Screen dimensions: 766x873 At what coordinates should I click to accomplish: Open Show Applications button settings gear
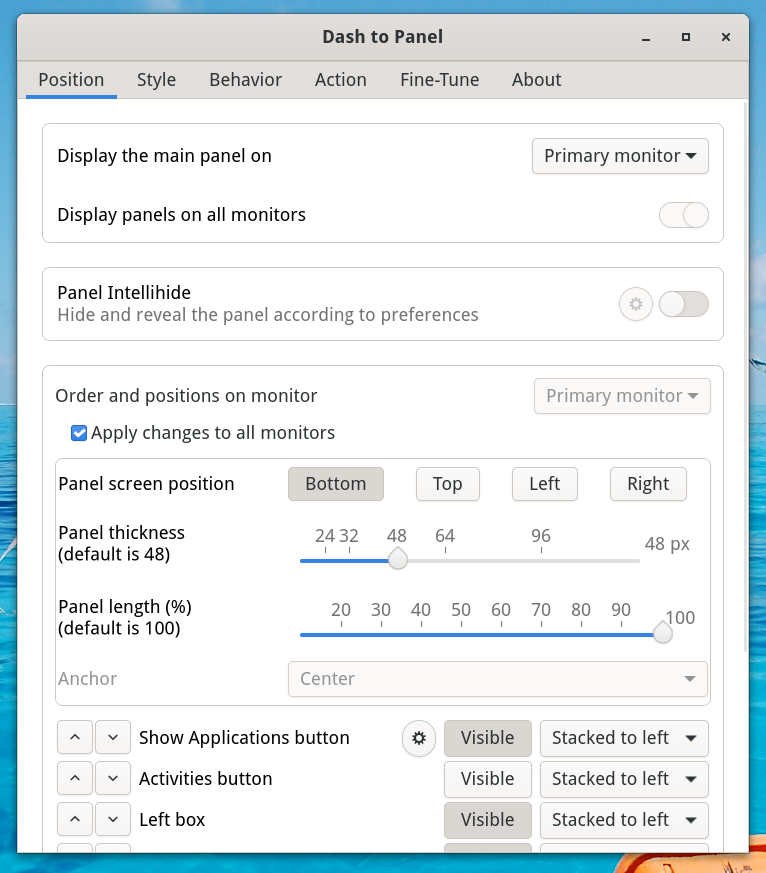pyautogui.click(x=419, y=738)
